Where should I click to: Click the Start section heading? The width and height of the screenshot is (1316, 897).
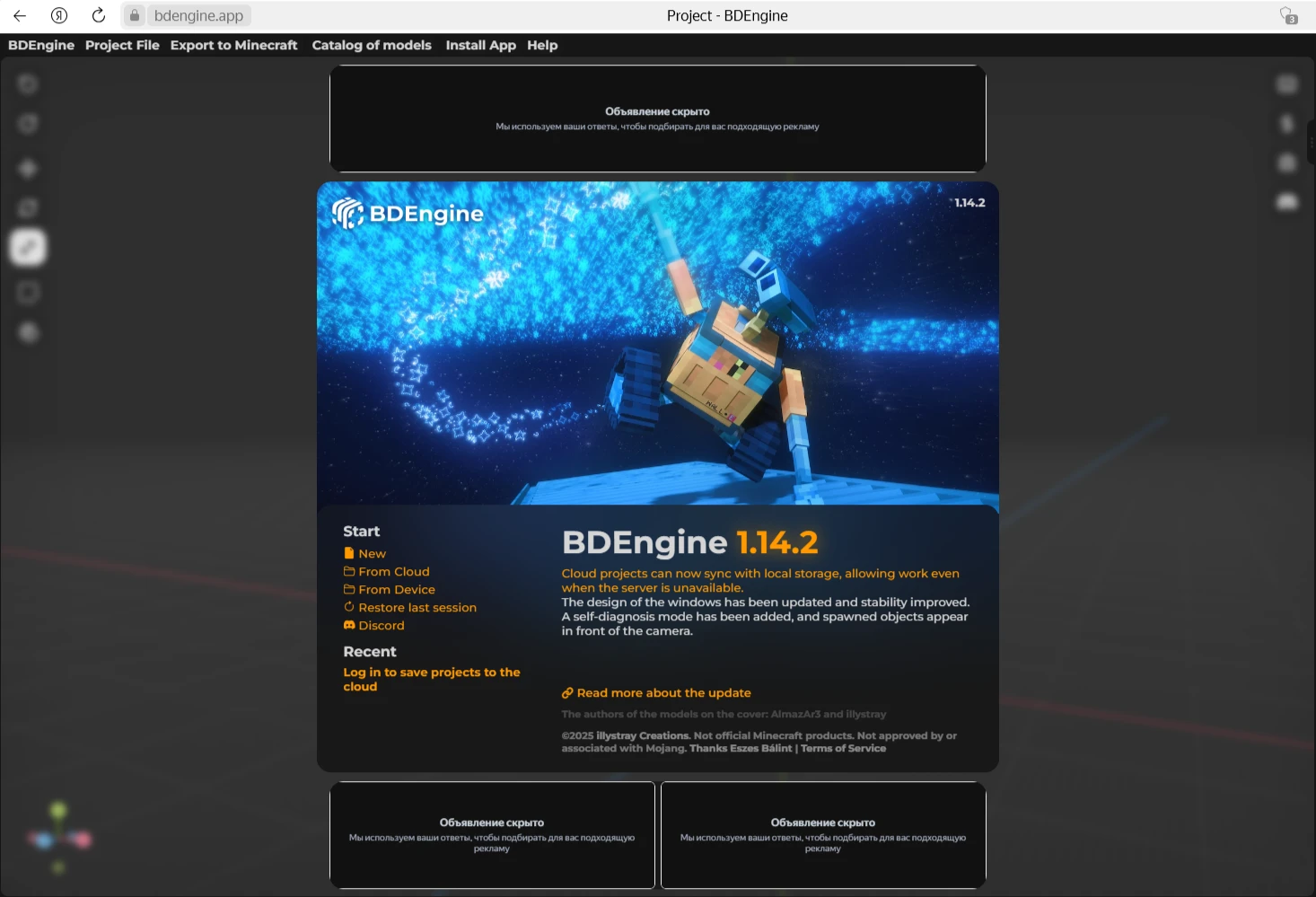click(361, 532)
